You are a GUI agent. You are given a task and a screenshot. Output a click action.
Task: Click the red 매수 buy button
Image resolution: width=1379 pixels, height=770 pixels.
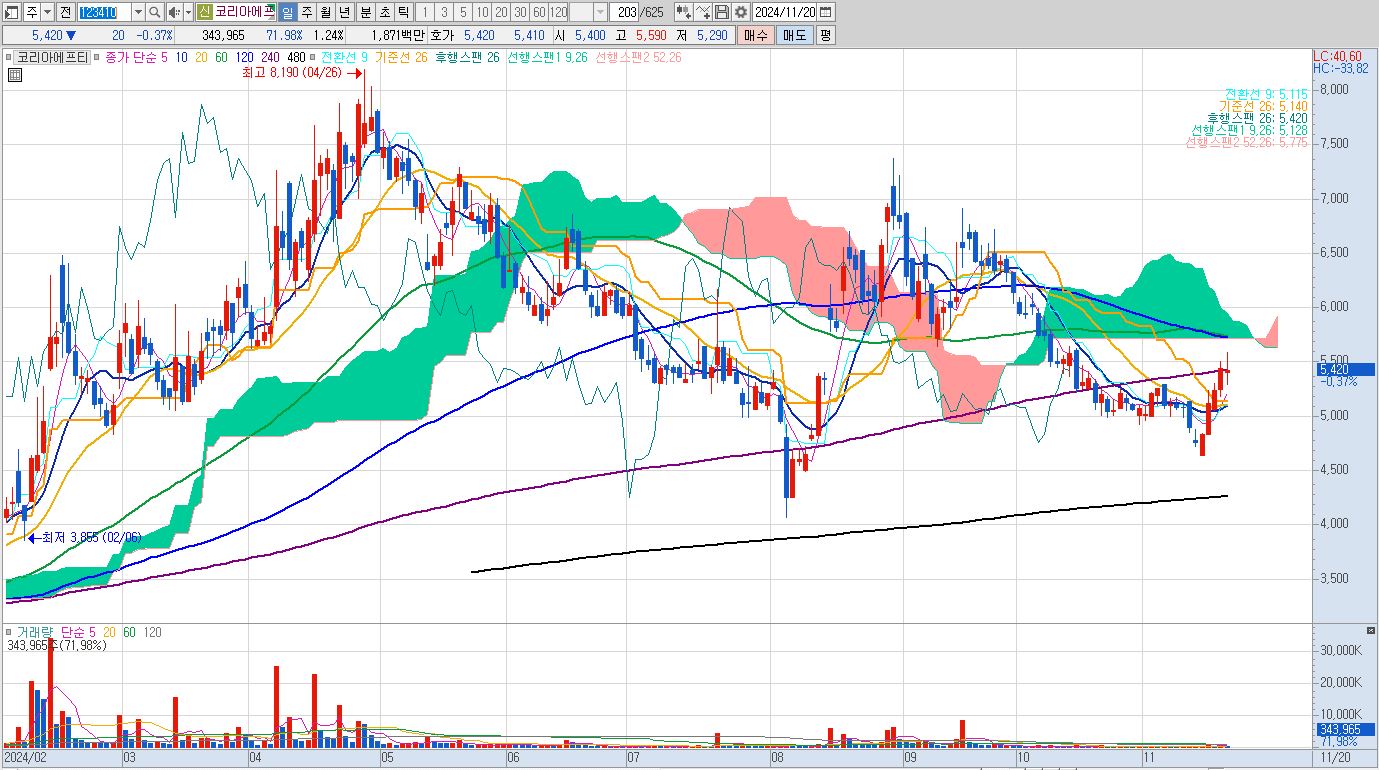[754, 35]
